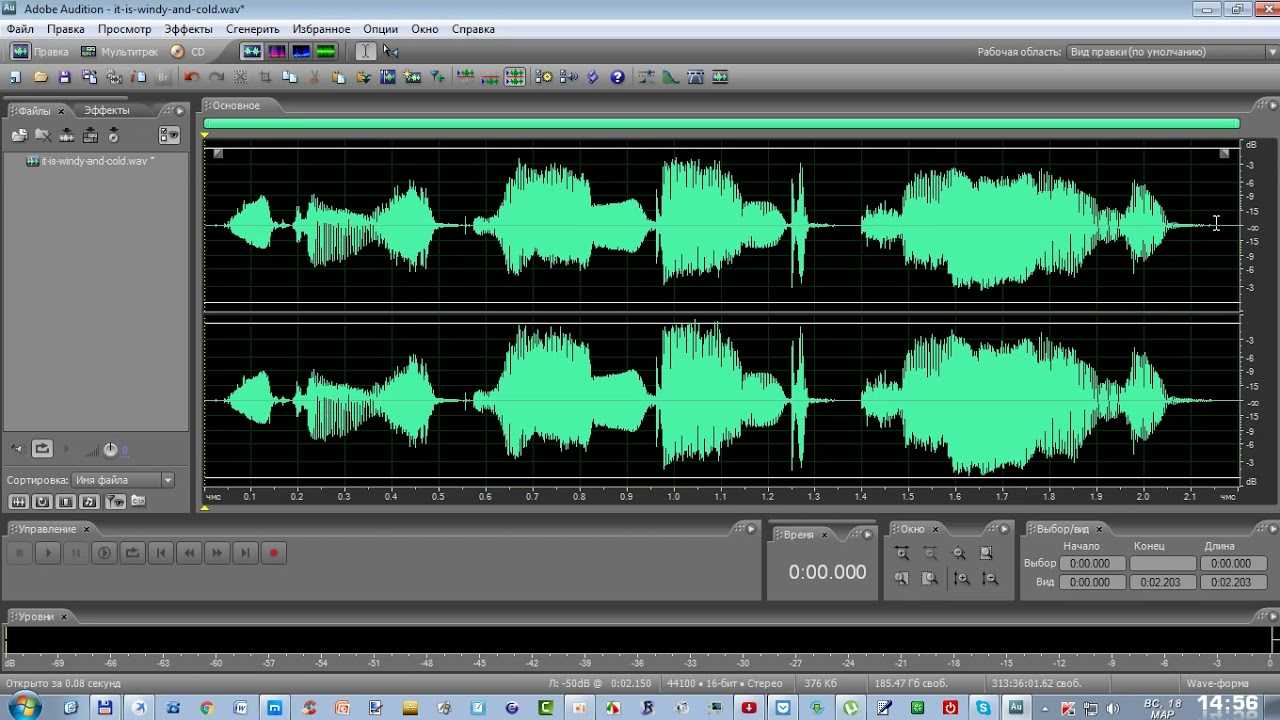Click zoom out vertically icon in Окно

(x=990, y=578)
